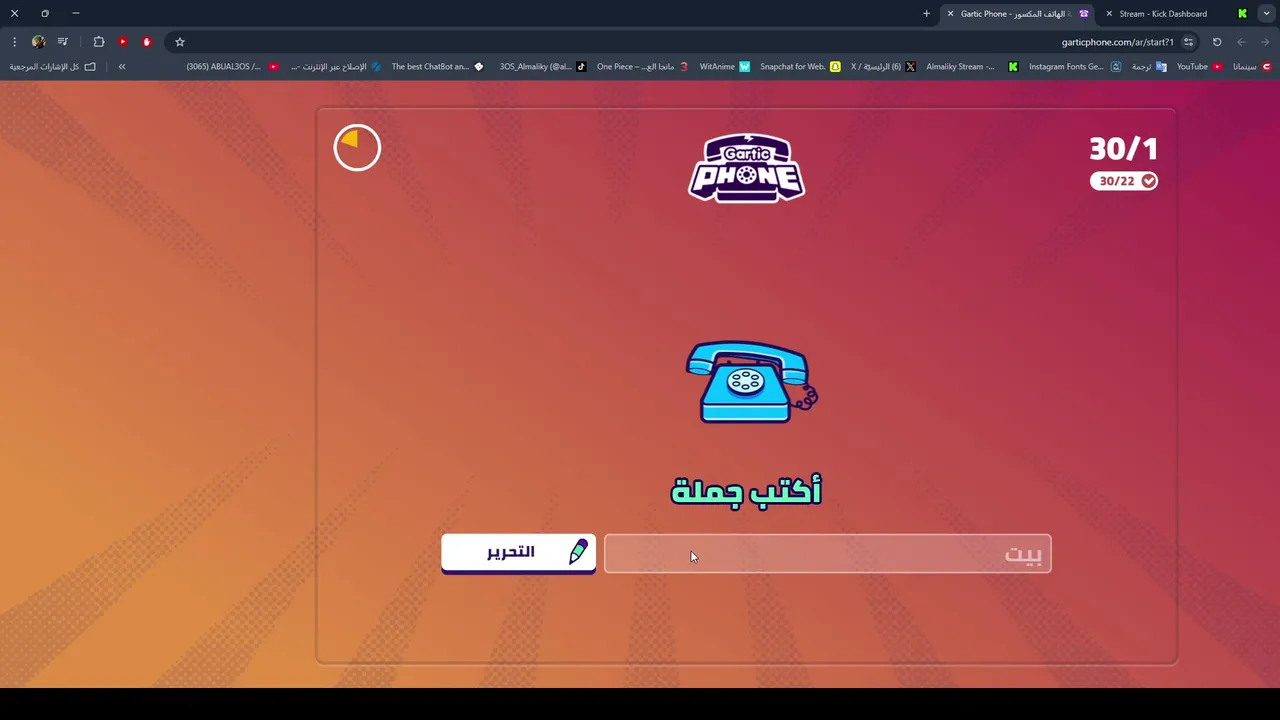1280x720 pixels.
Task: Reload the current page
Action: 1217,42
